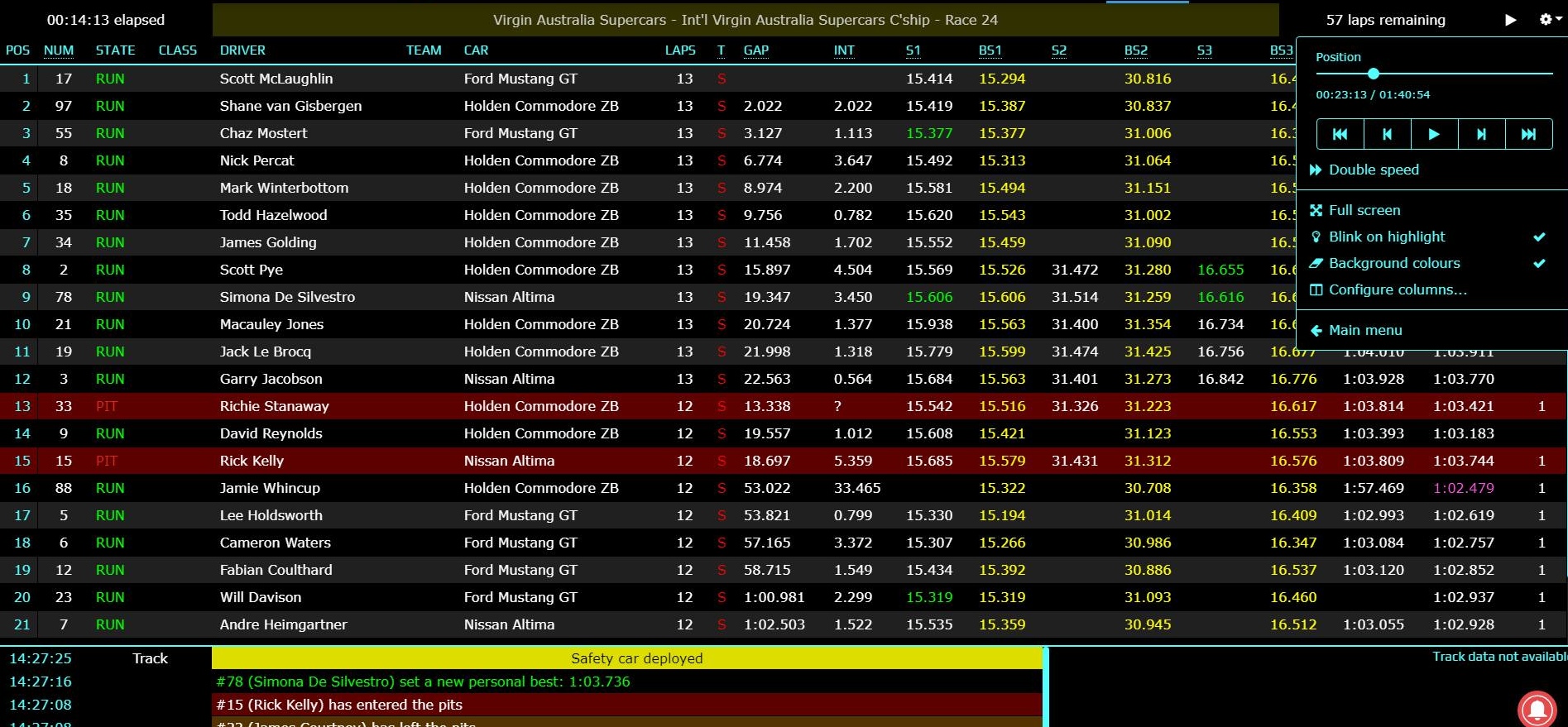Click the CAR column header
Viewport: 1568px width, 727px height.
[476, 50]
